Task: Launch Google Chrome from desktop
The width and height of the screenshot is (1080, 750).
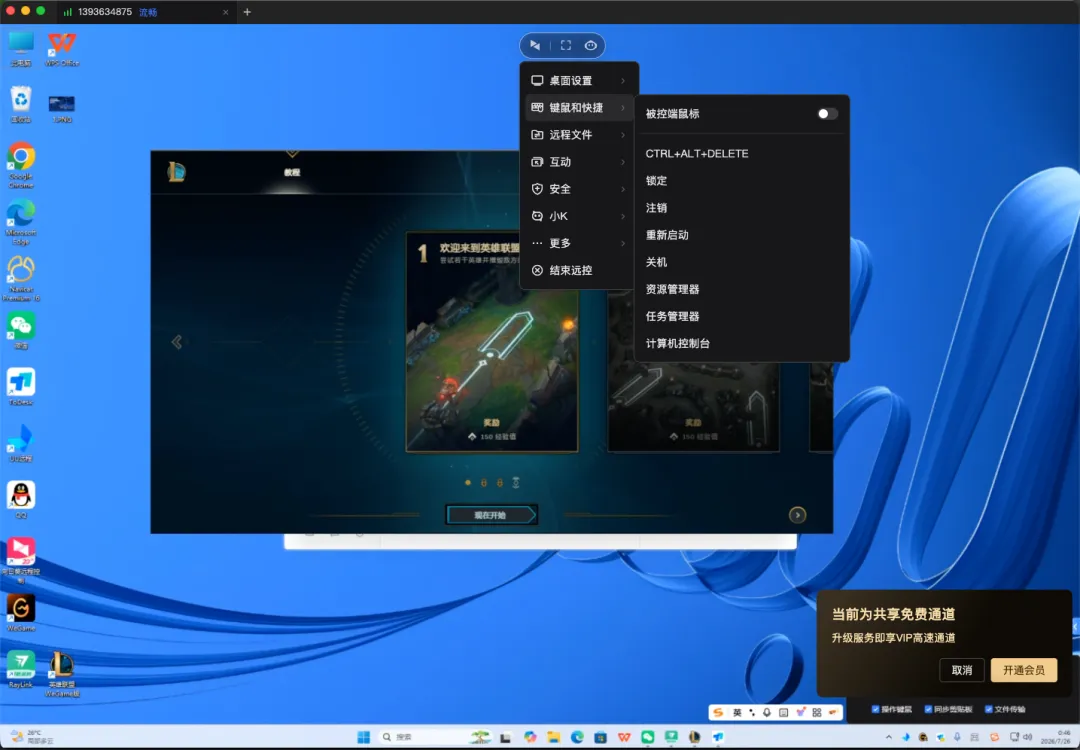Action: tap(21, 165)
